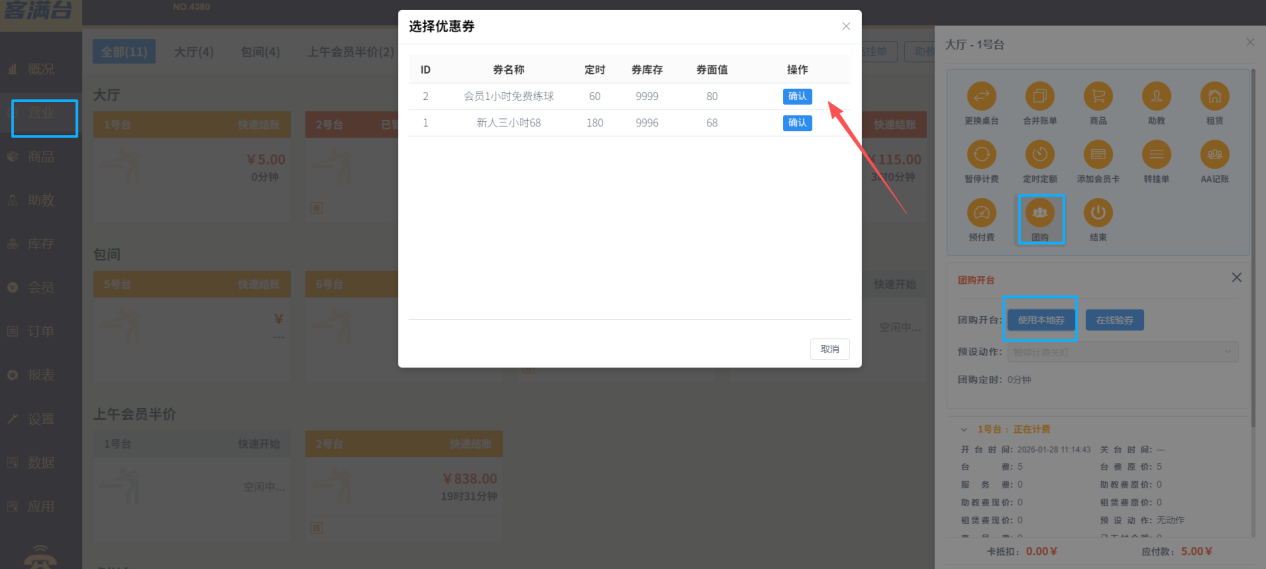Click 券面值 column header
The height and width of the screenshot is (569, 1266).
click(712, 70)
